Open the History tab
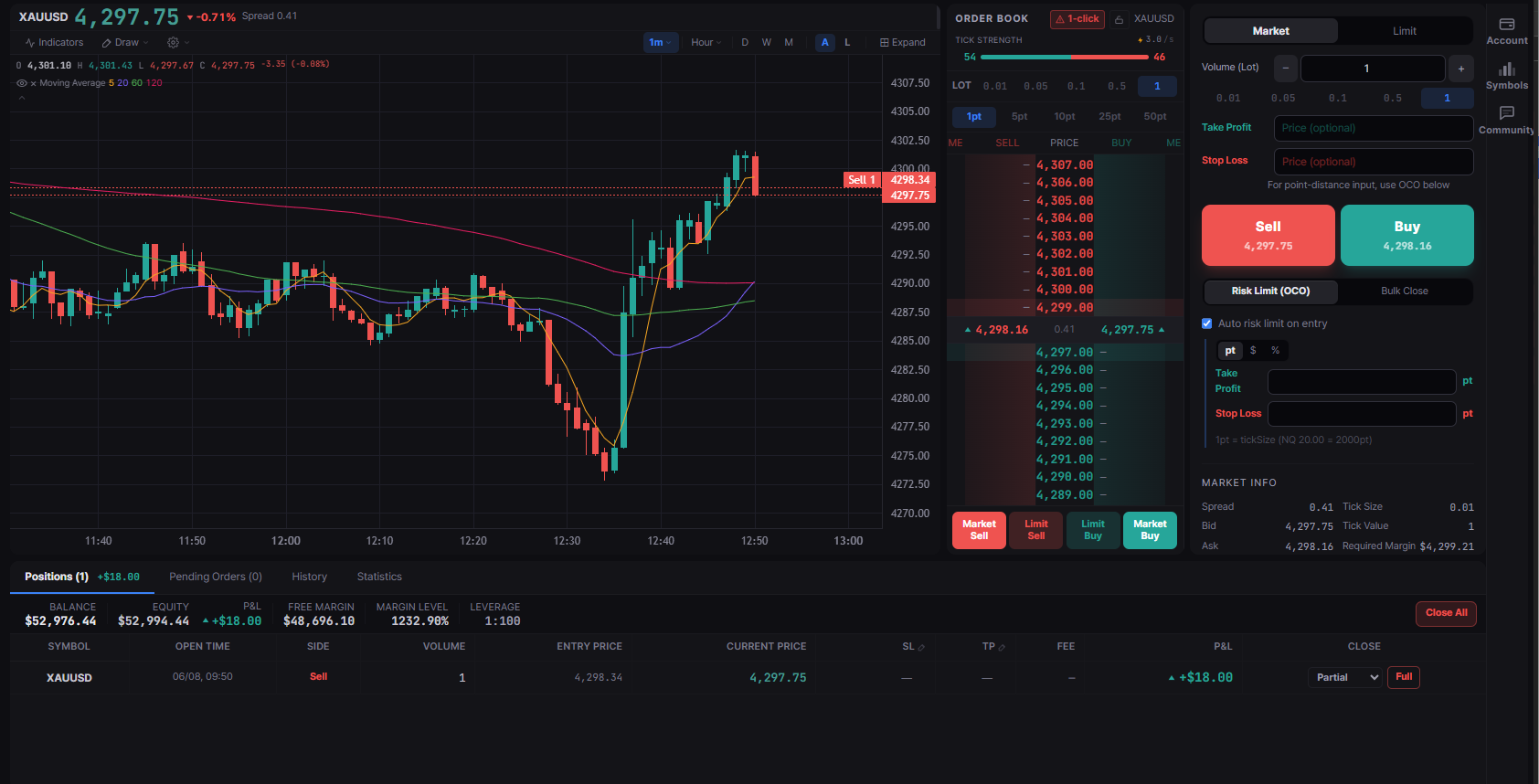The width and height of the screenshot is (1539, 784). pyautogui.click(x=309, y=577)
